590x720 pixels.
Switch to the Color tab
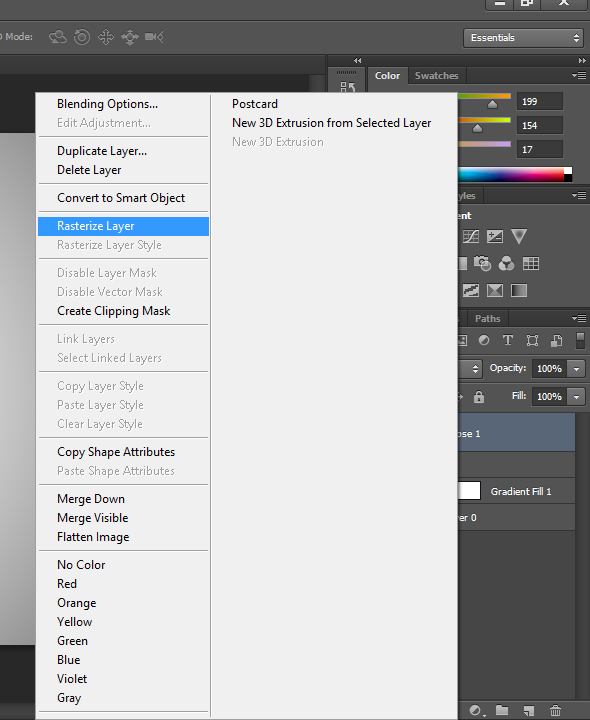click(387, 76)
